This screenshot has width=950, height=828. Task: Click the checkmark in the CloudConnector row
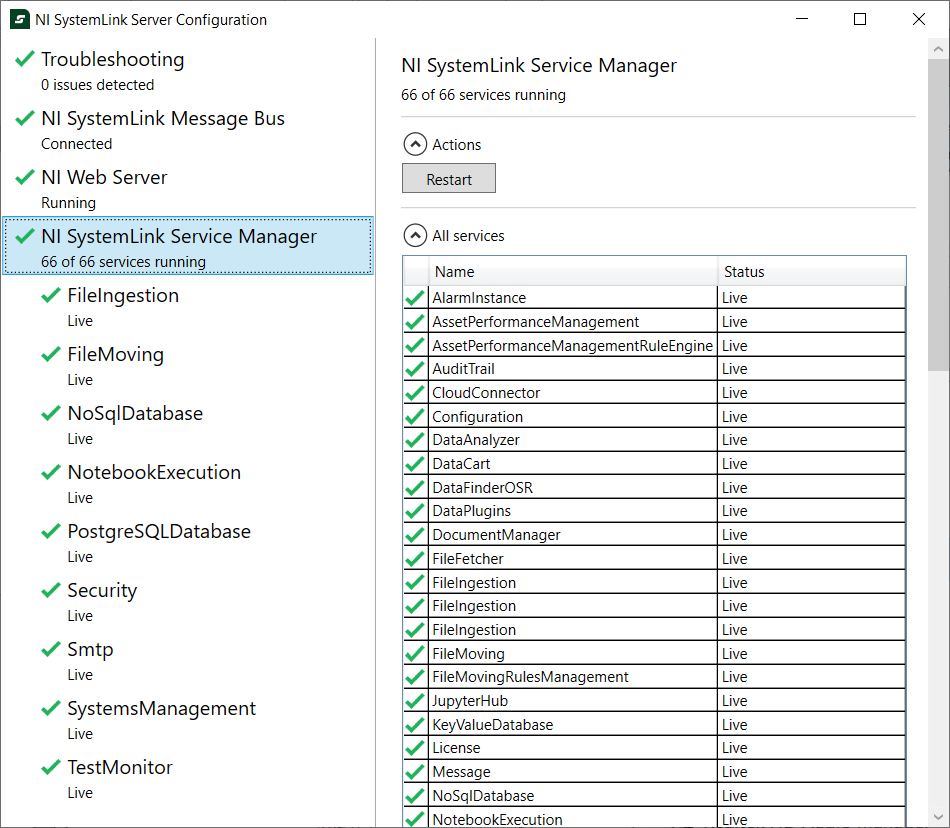tap(415, 393)
